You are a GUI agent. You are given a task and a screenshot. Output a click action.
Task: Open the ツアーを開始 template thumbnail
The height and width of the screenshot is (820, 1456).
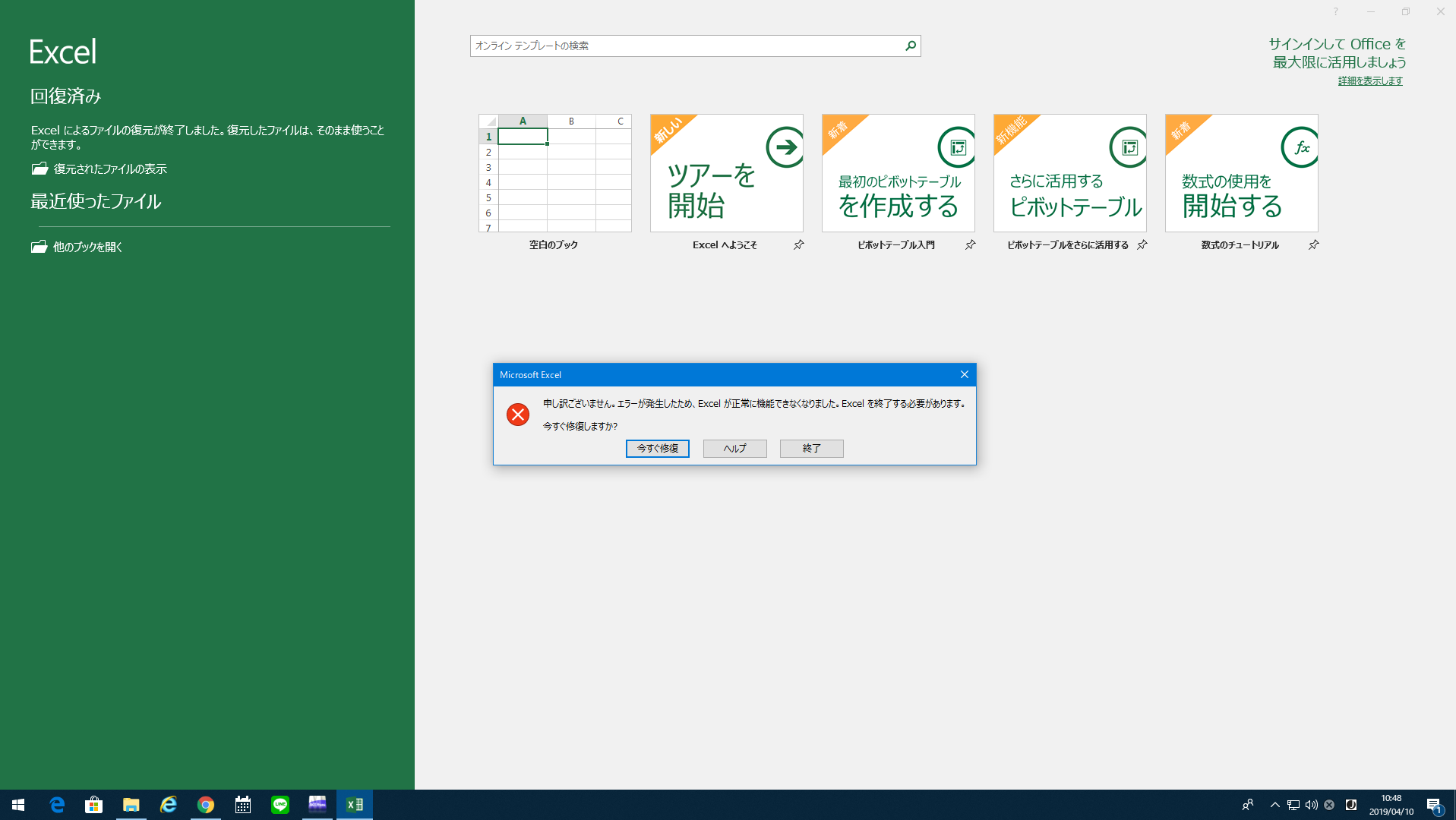pos(727,173)
